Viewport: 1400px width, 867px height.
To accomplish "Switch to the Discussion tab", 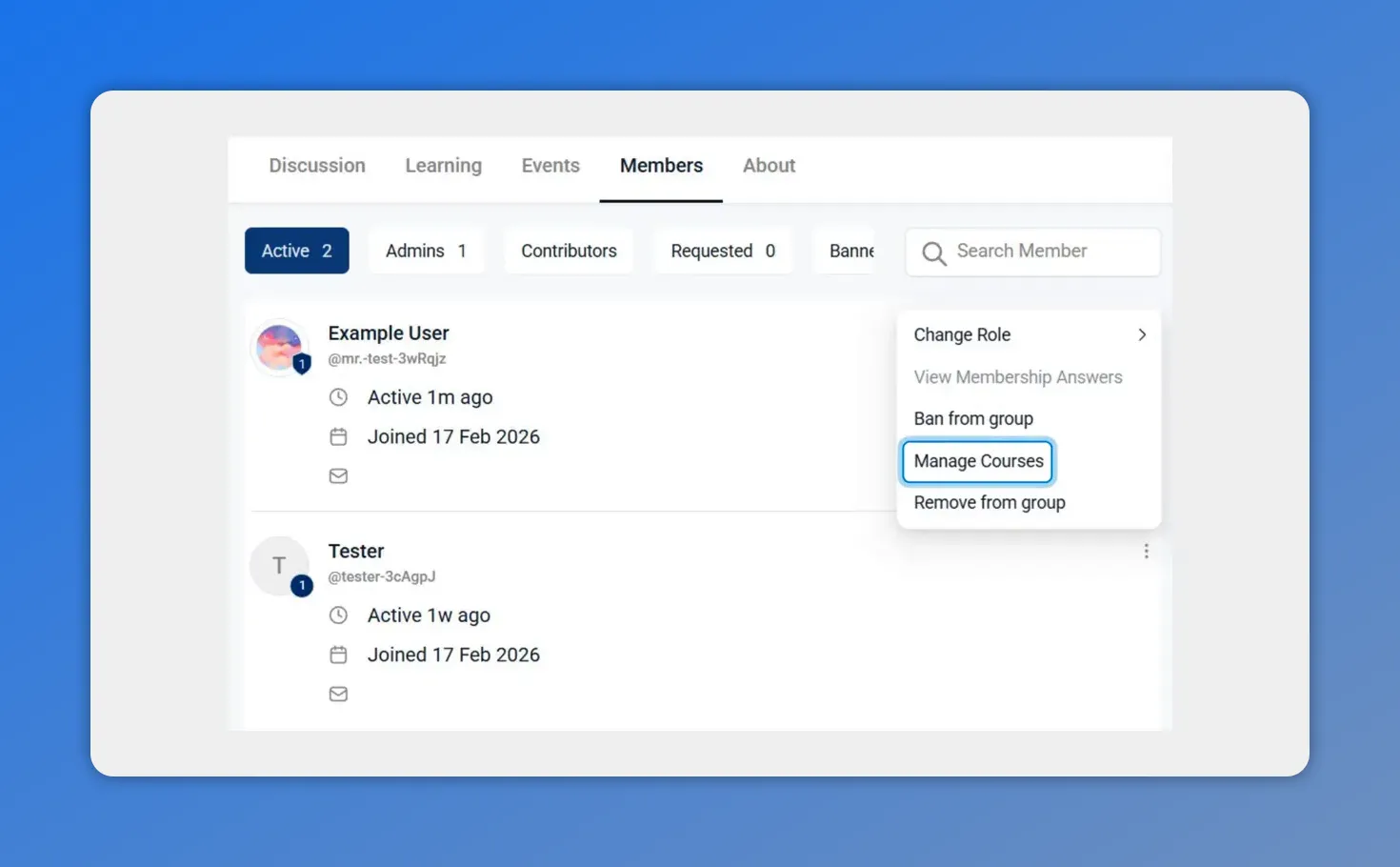I will (x=317, y=165).
